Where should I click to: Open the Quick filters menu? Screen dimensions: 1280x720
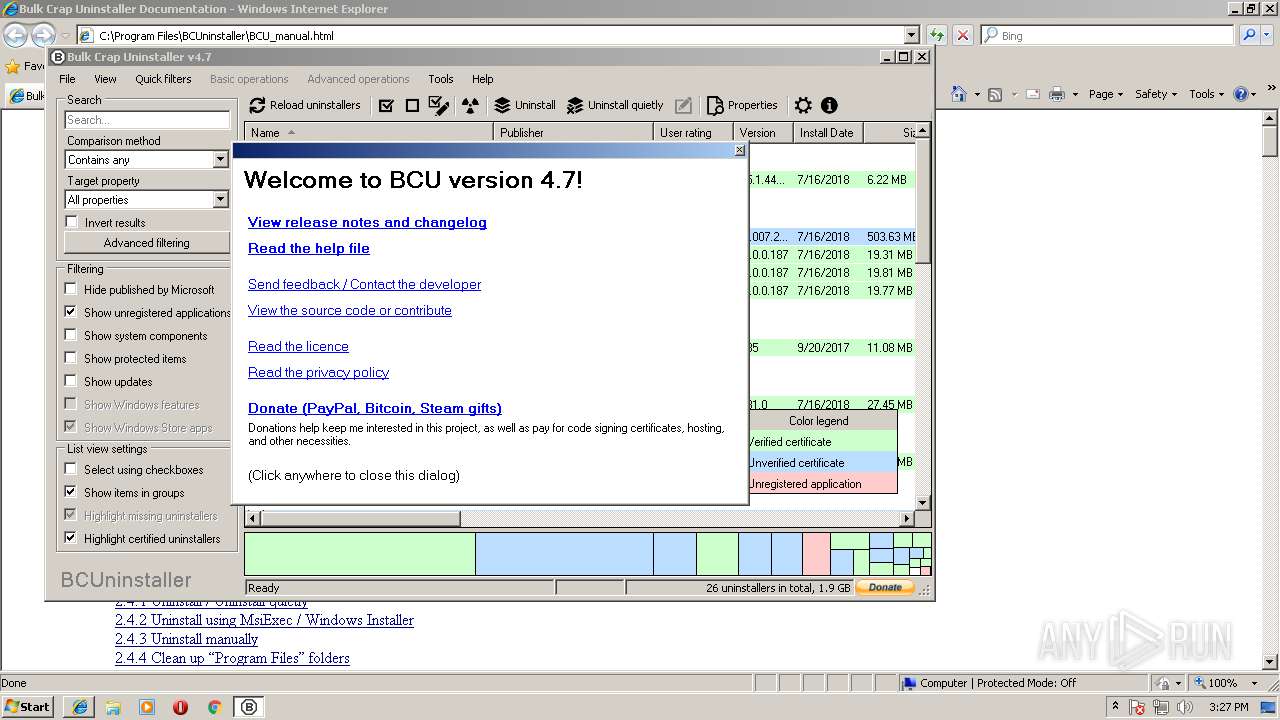click(163, 79)
